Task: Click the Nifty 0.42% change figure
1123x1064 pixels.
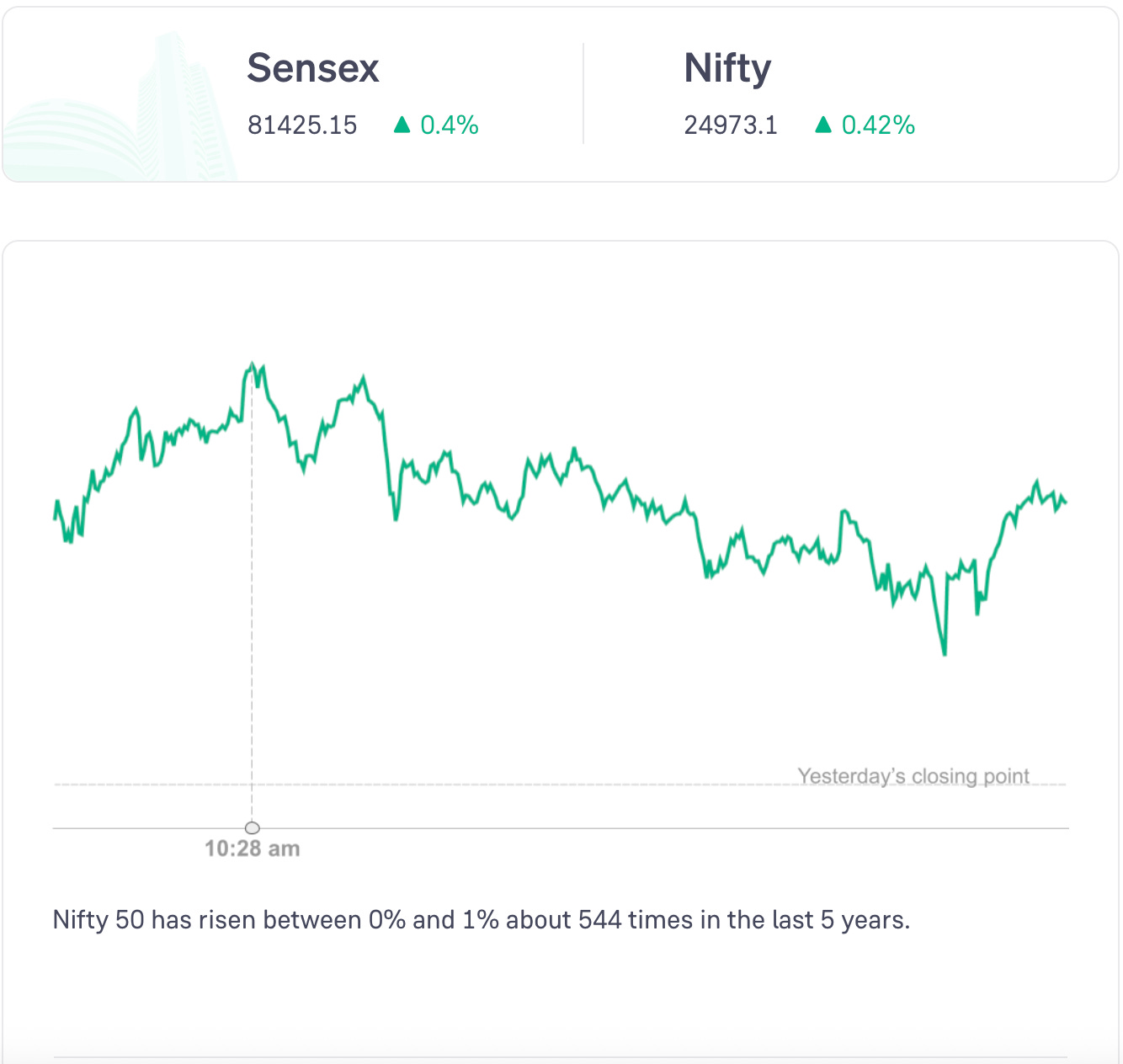Action: [x=878, y=125]
